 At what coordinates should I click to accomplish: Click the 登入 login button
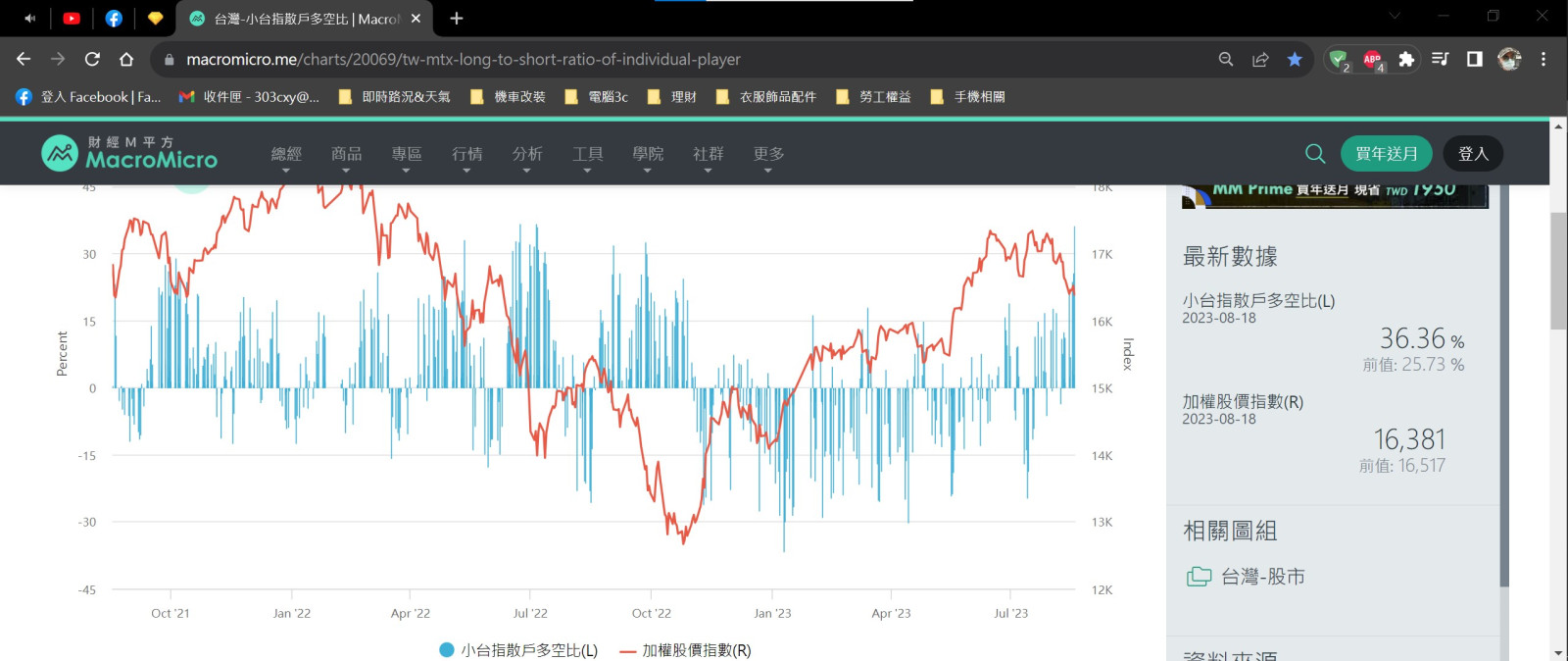click(1473, 154)
